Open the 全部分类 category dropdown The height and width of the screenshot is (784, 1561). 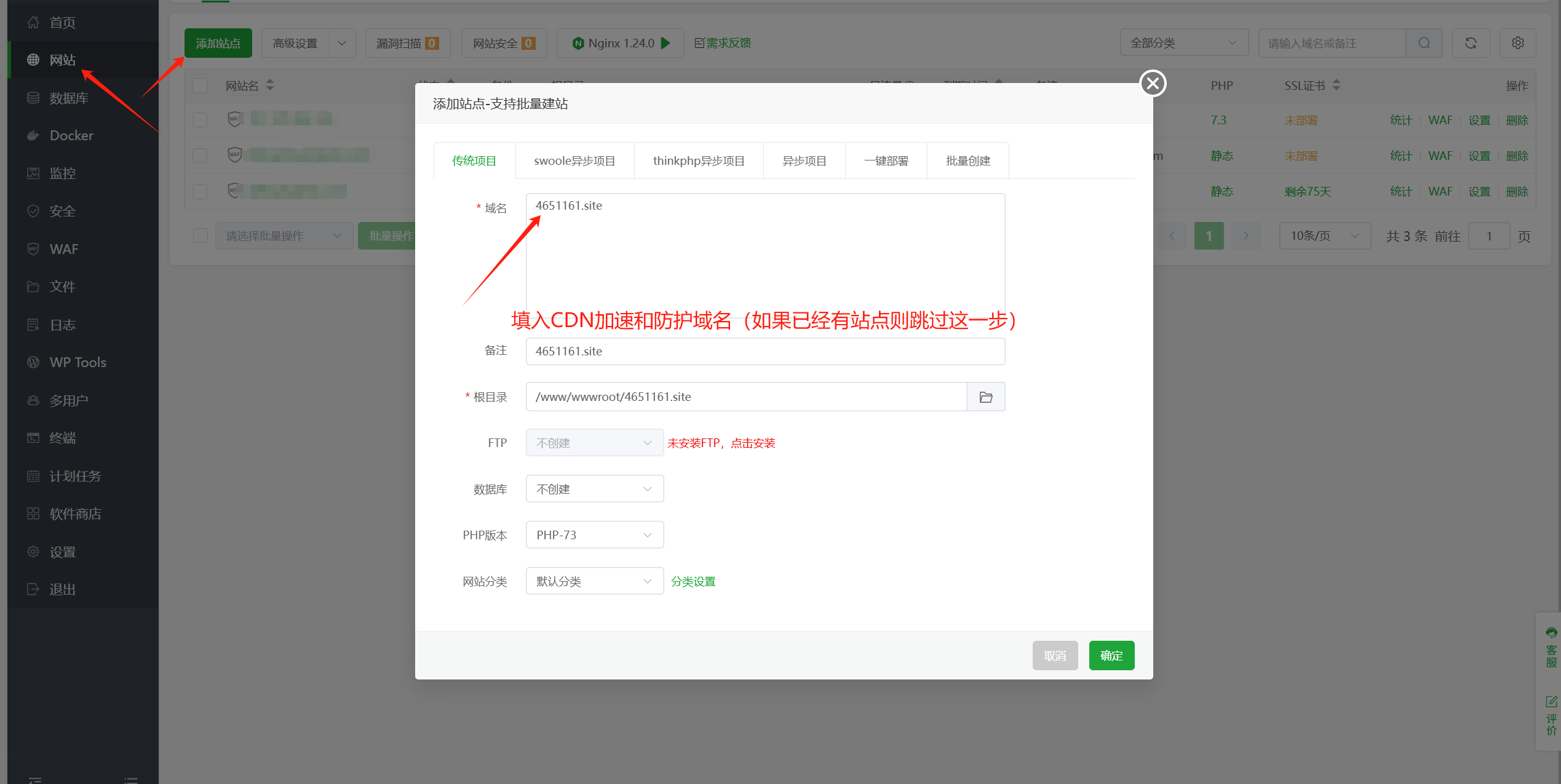pyautogui.click(x=1184, y=43)
